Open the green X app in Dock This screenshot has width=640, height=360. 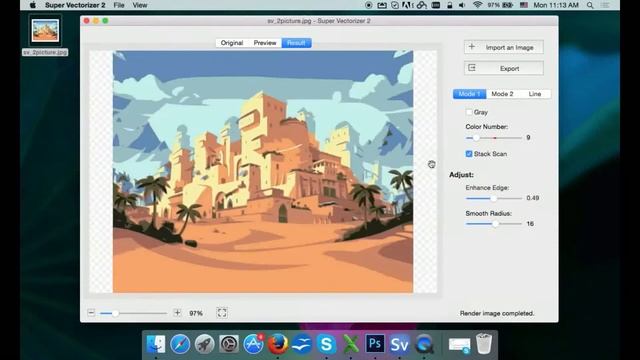351,344
